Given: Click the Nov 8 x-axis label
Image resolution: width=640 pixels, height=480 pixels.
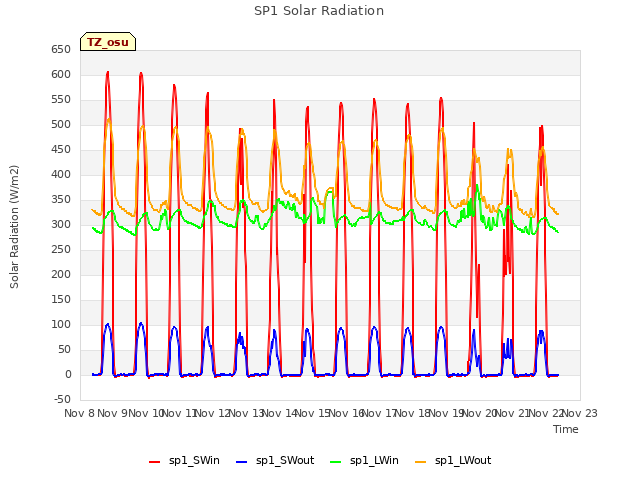Looking at the screenshot, I should tap(79, 413).
